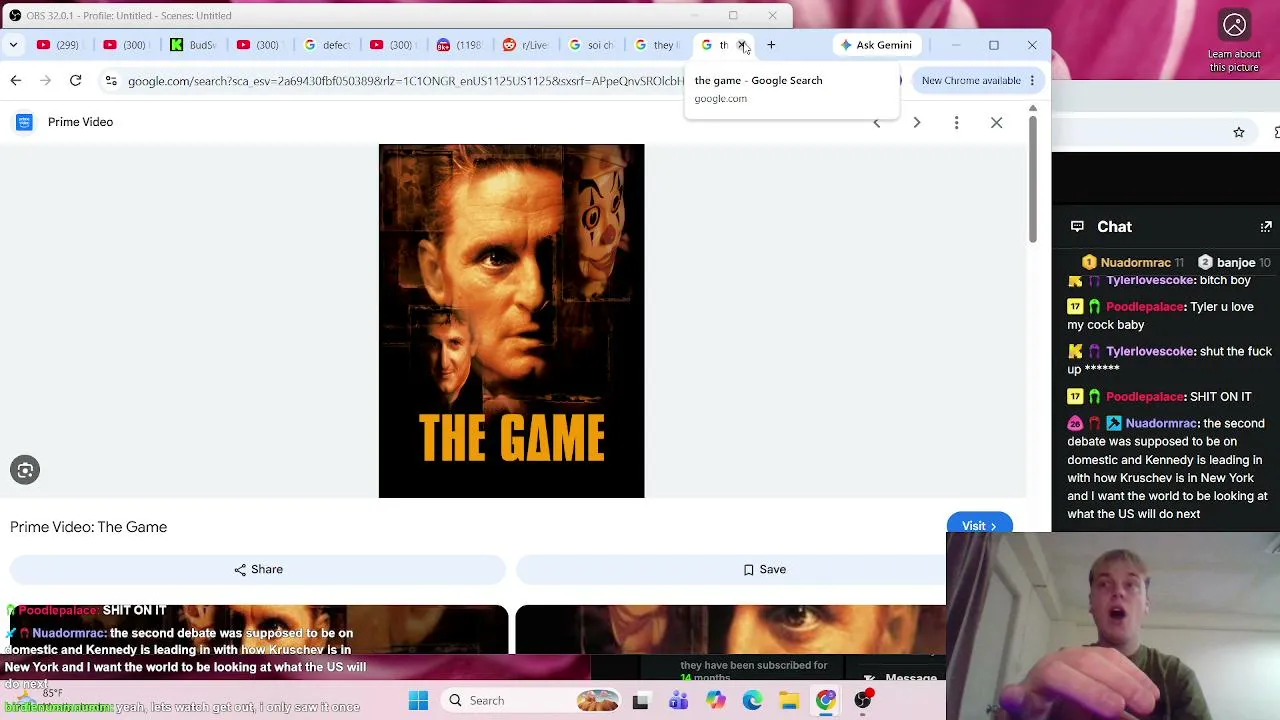
Task: Open Poodlepalace's profile from 'SHIT ON IT' message
Action: click(x=1145, y=397)
